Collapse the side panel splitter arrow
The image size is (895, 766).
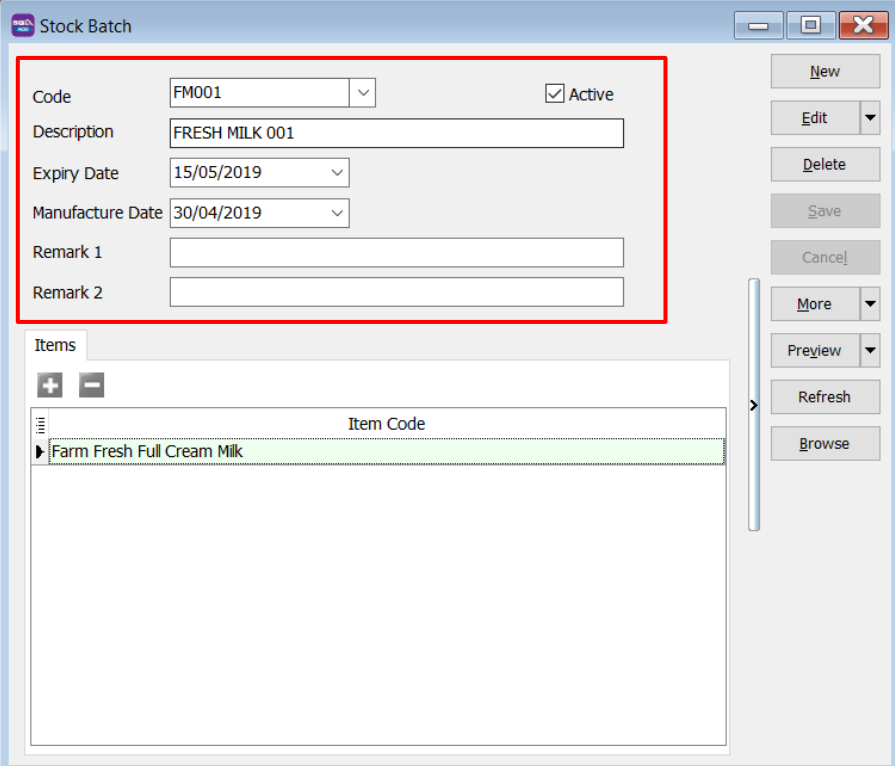[x=753, y=405]
